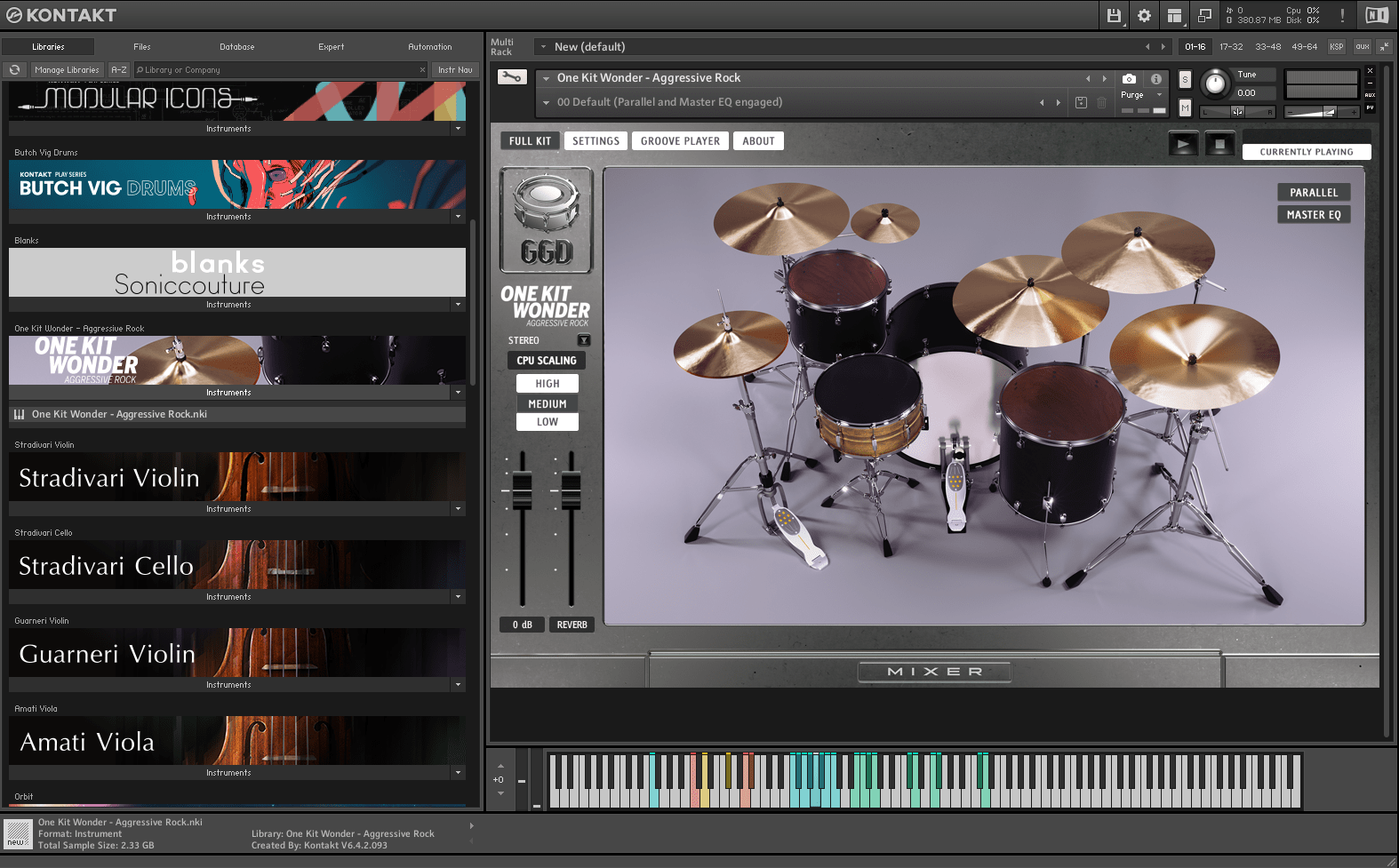Click the Instr Nav button
The width and height of the screenshot is (1399, 868).
(455, 69)
